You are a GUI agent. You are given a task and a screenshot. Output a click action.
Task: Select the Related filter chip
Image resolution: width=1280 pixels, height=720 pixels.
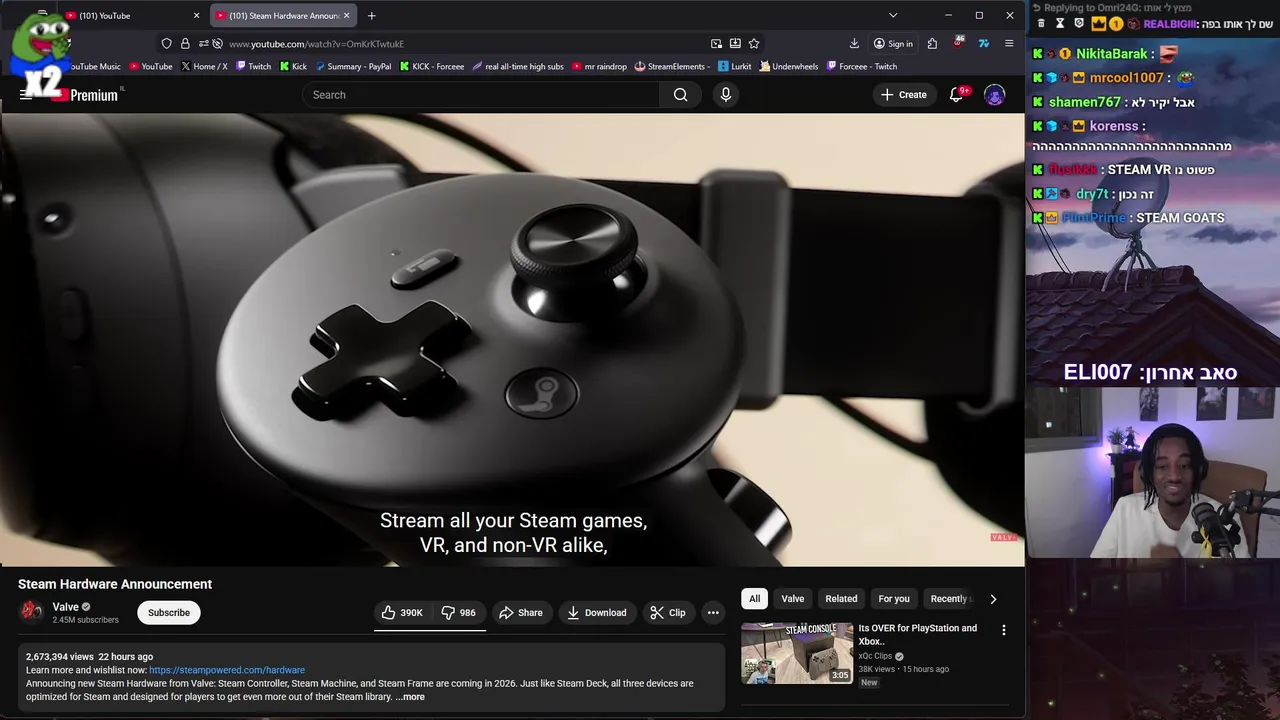pyautogui.click(x=841, y=599)
